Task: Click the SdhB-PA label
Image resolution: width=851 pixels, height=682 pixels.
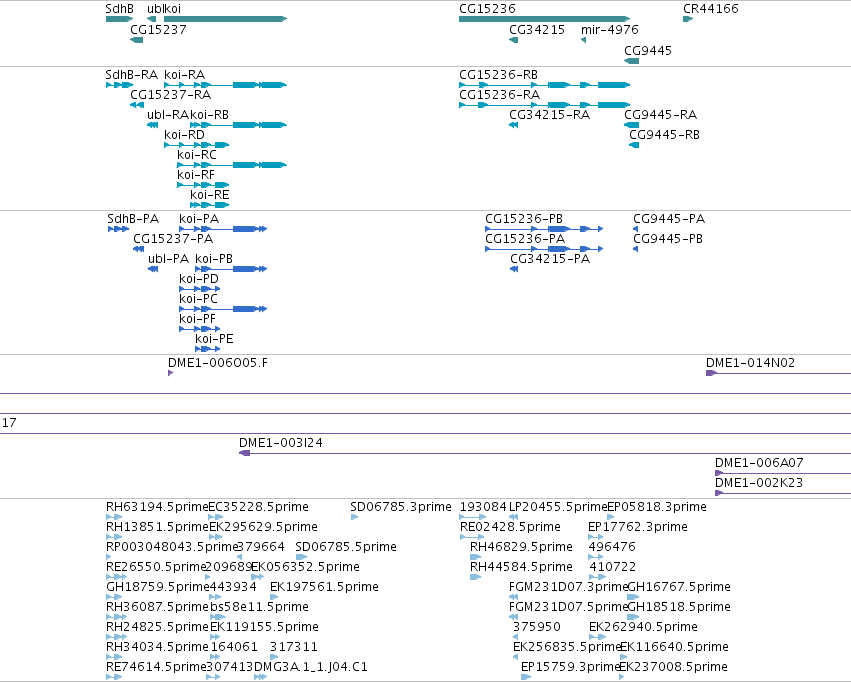Action: tap(133, 219)
